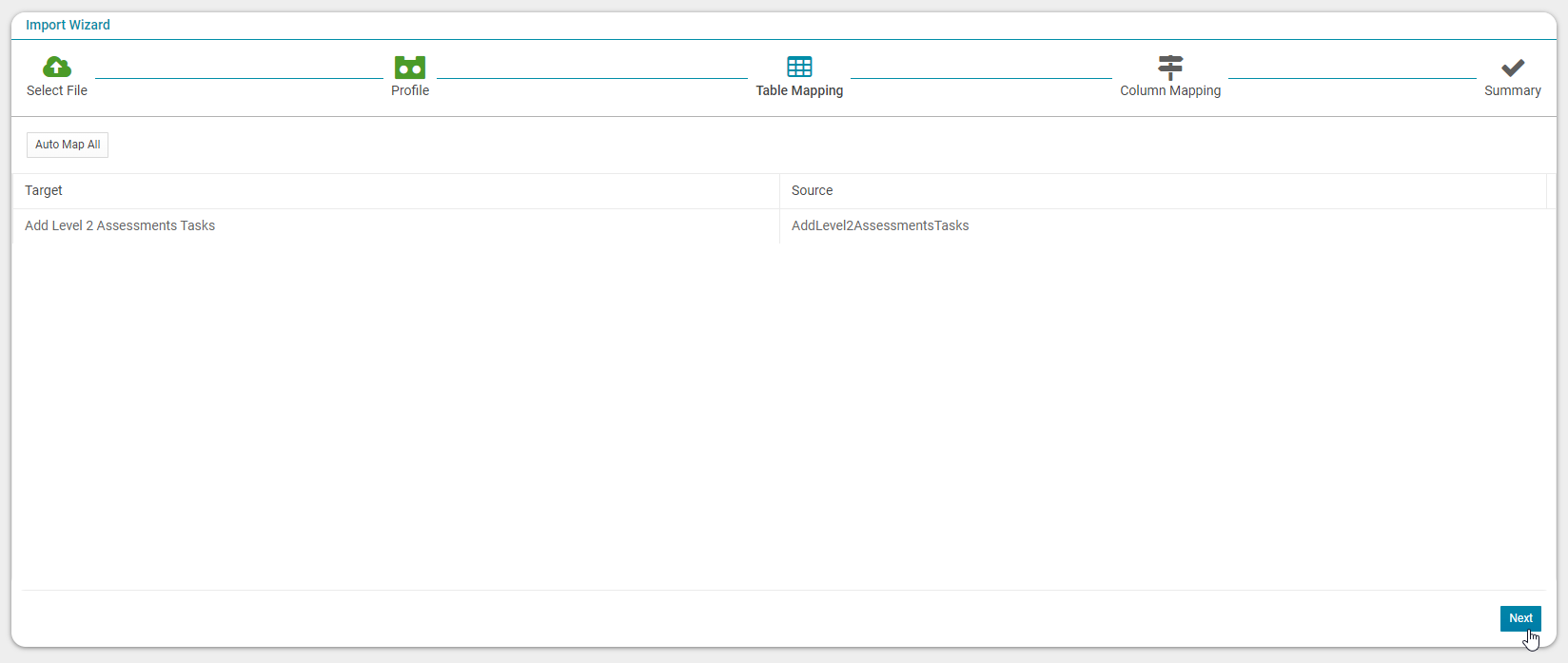Open the Table Mapping step label
The height and width of the screenshot is (663, 1568).
point(799,90)
